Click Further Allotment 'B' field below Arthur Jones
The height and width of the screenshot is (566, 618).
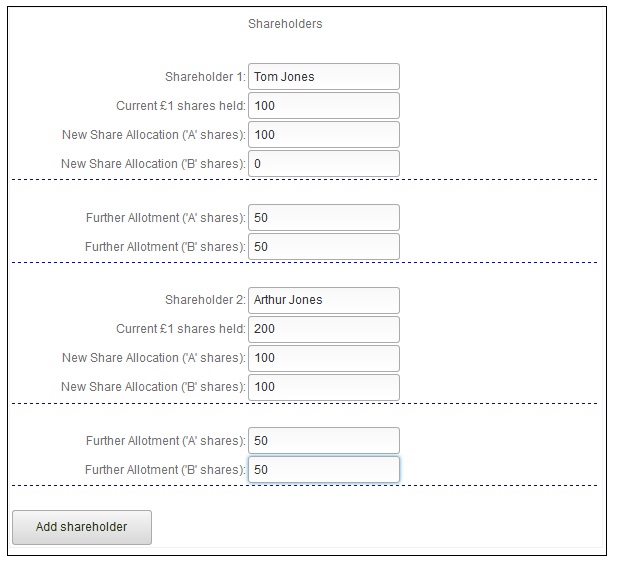pyautogui.click(x=323, y=469)
